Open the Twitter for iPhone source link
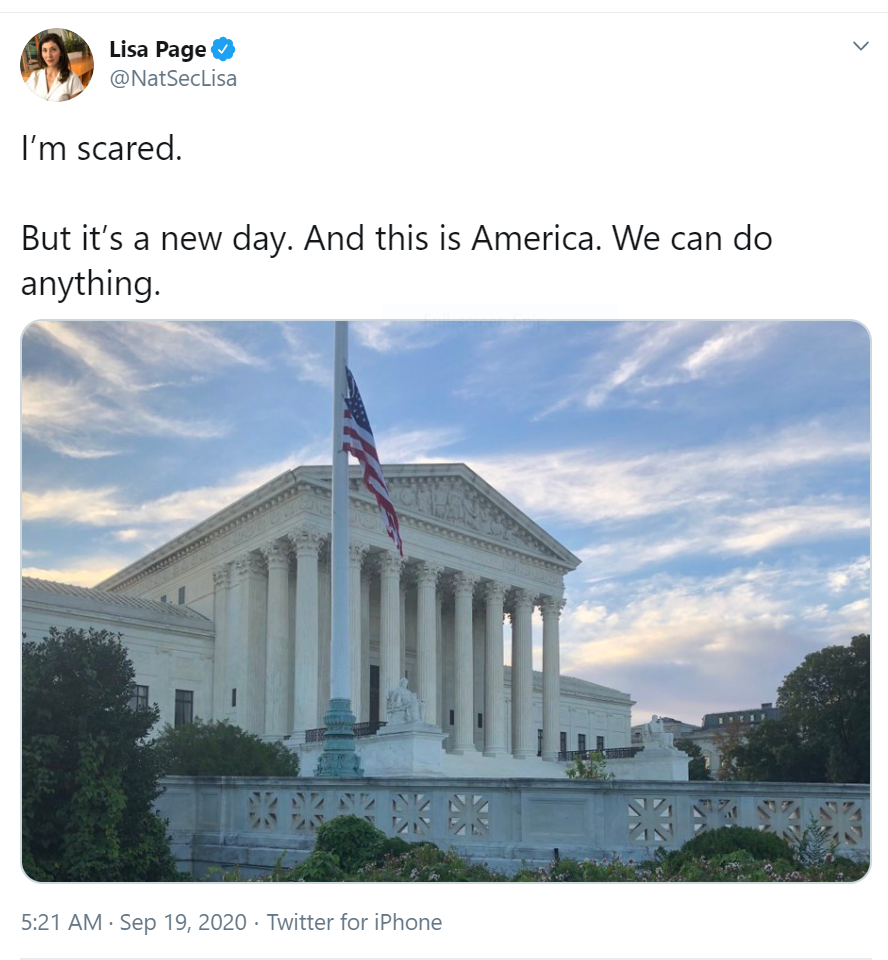 tap(354, 922)
